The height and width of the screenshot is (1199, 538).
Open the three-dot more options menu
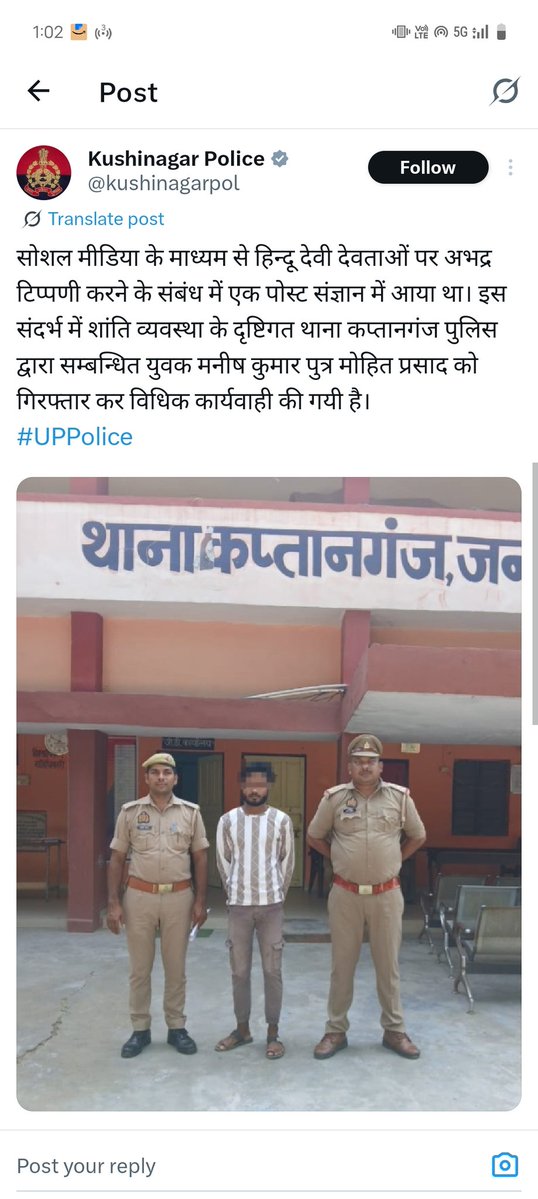[x=510, y=167]
